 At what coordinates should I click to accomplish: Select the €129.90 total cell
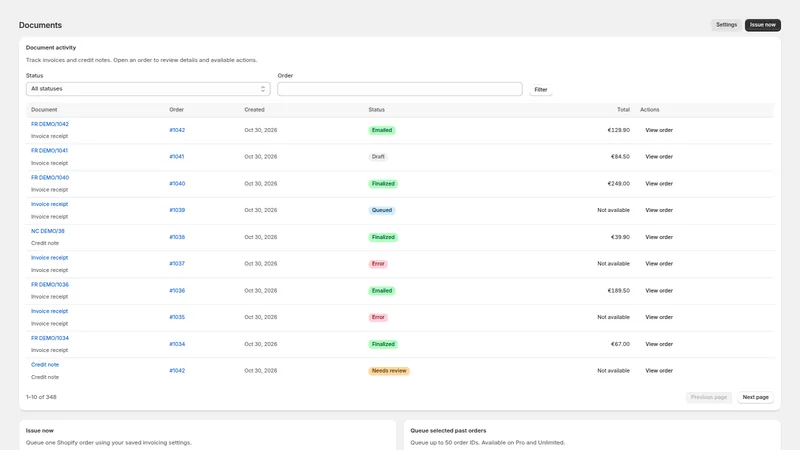coord(618,130)
